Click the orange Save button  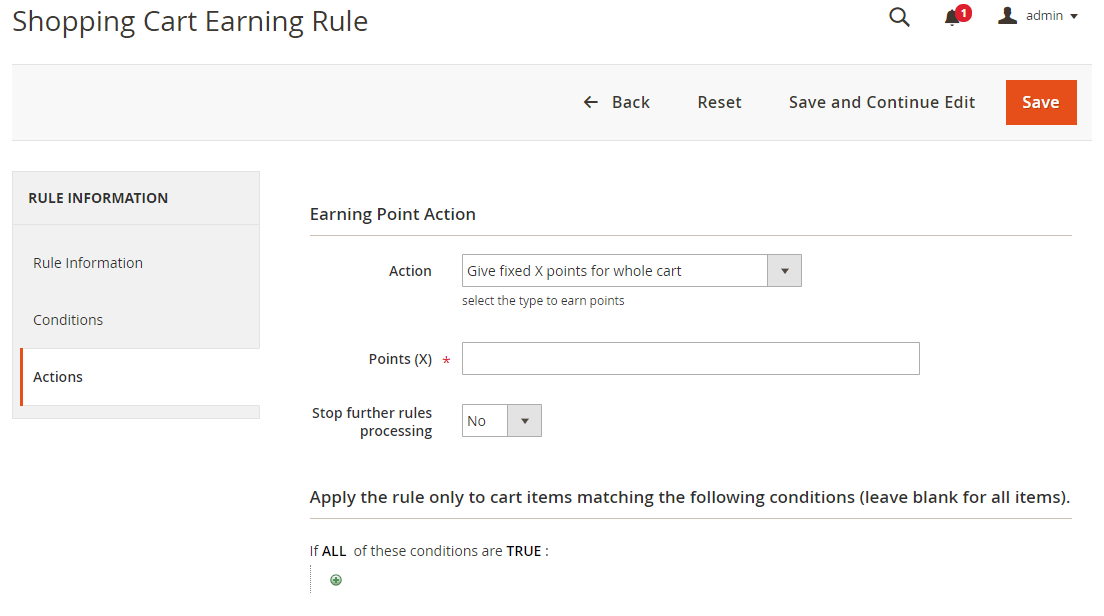(x=1040, y=102)
